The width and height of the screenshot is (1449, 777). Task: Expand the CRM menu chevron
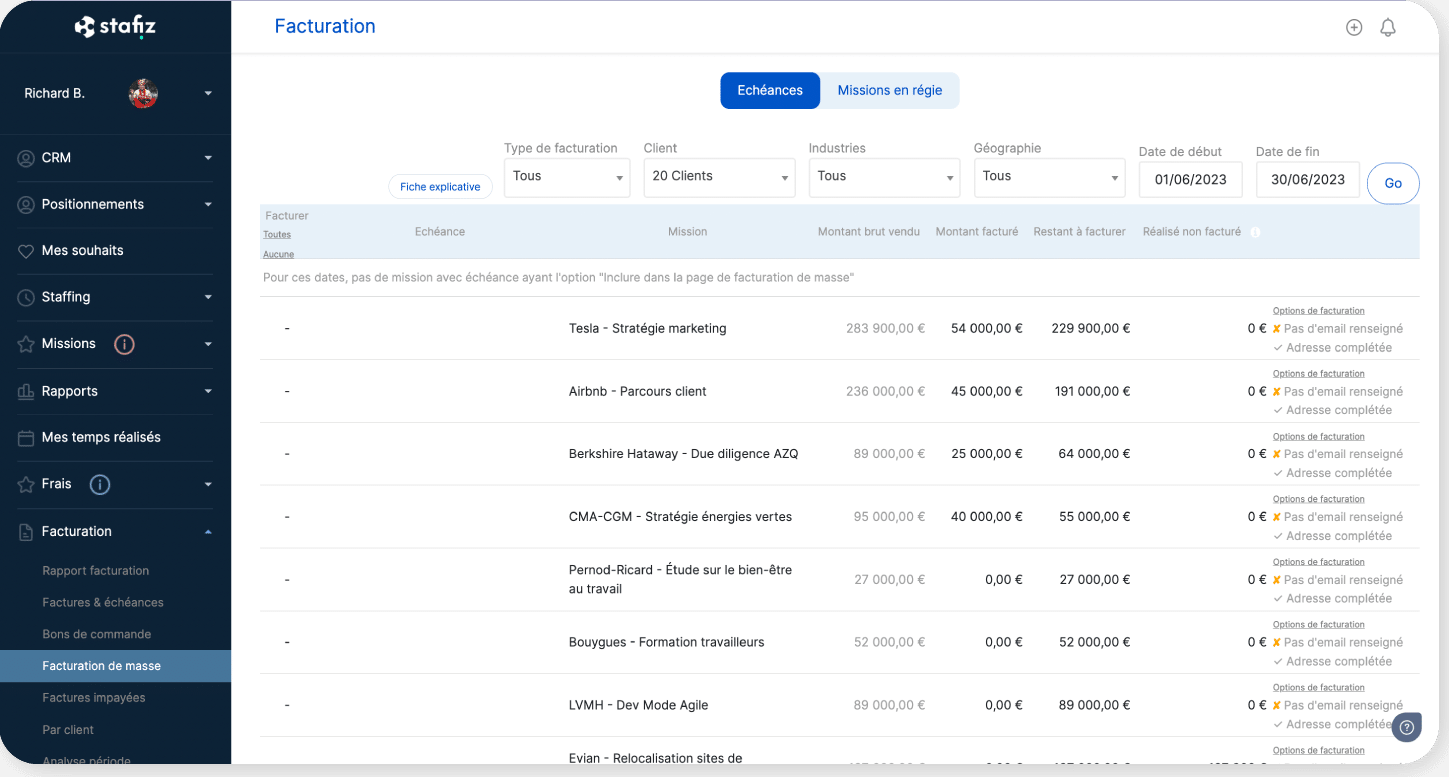tap(208, 158)
